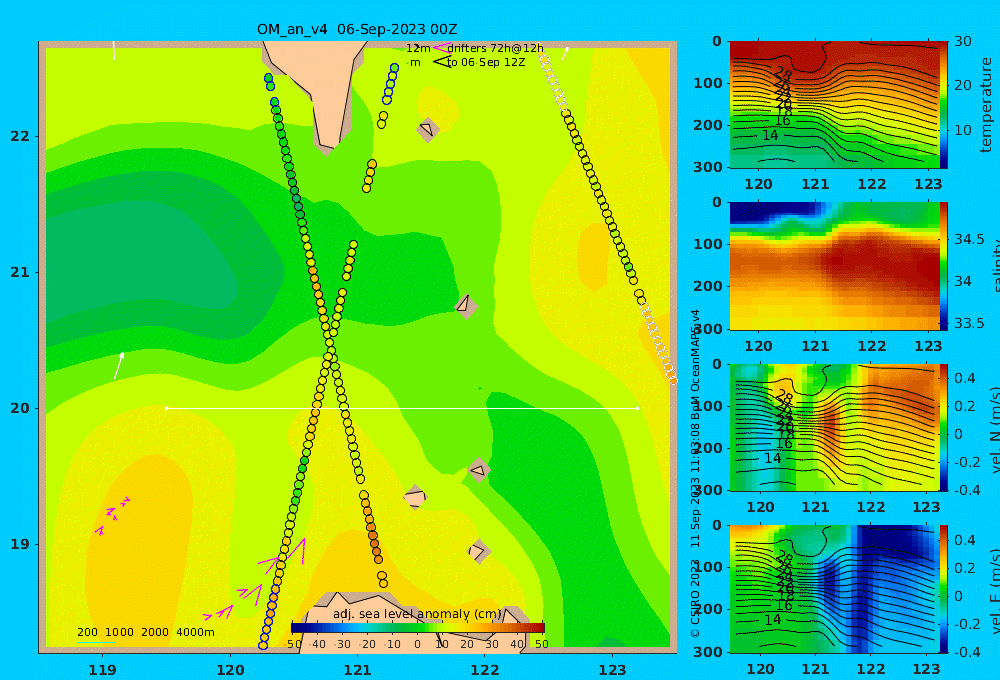Screen dimensions: 1000x680
Task: Open the salinity section plot
Action: pos(834,266)
